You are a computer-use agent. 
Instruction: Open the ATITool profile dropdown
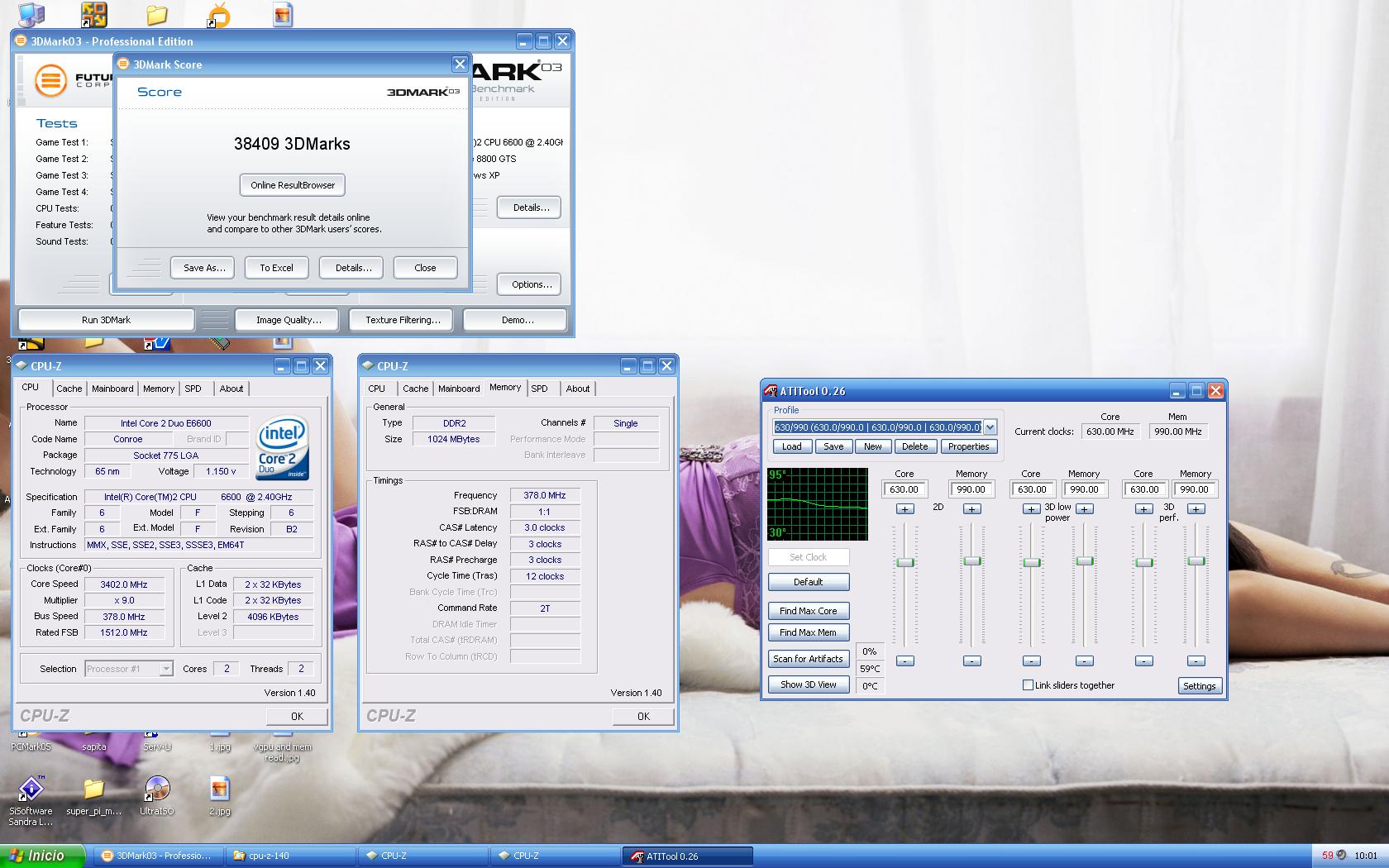tap(990, 427)
